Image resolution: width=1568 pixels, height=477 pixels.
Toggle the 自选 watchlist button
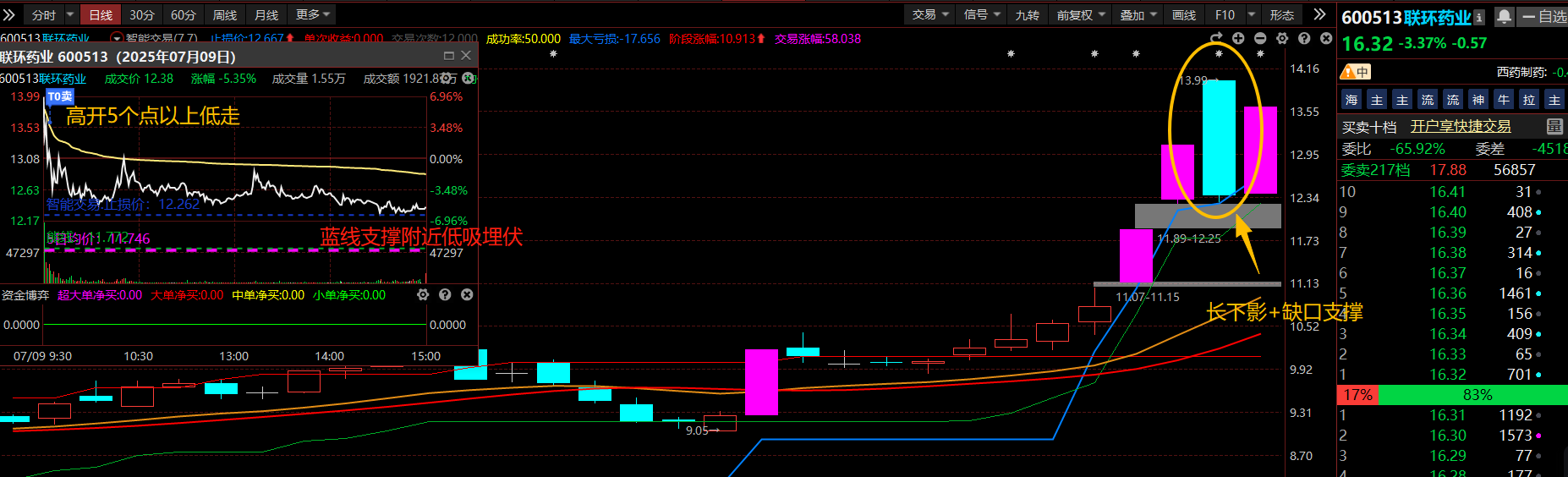(1543, 16)
